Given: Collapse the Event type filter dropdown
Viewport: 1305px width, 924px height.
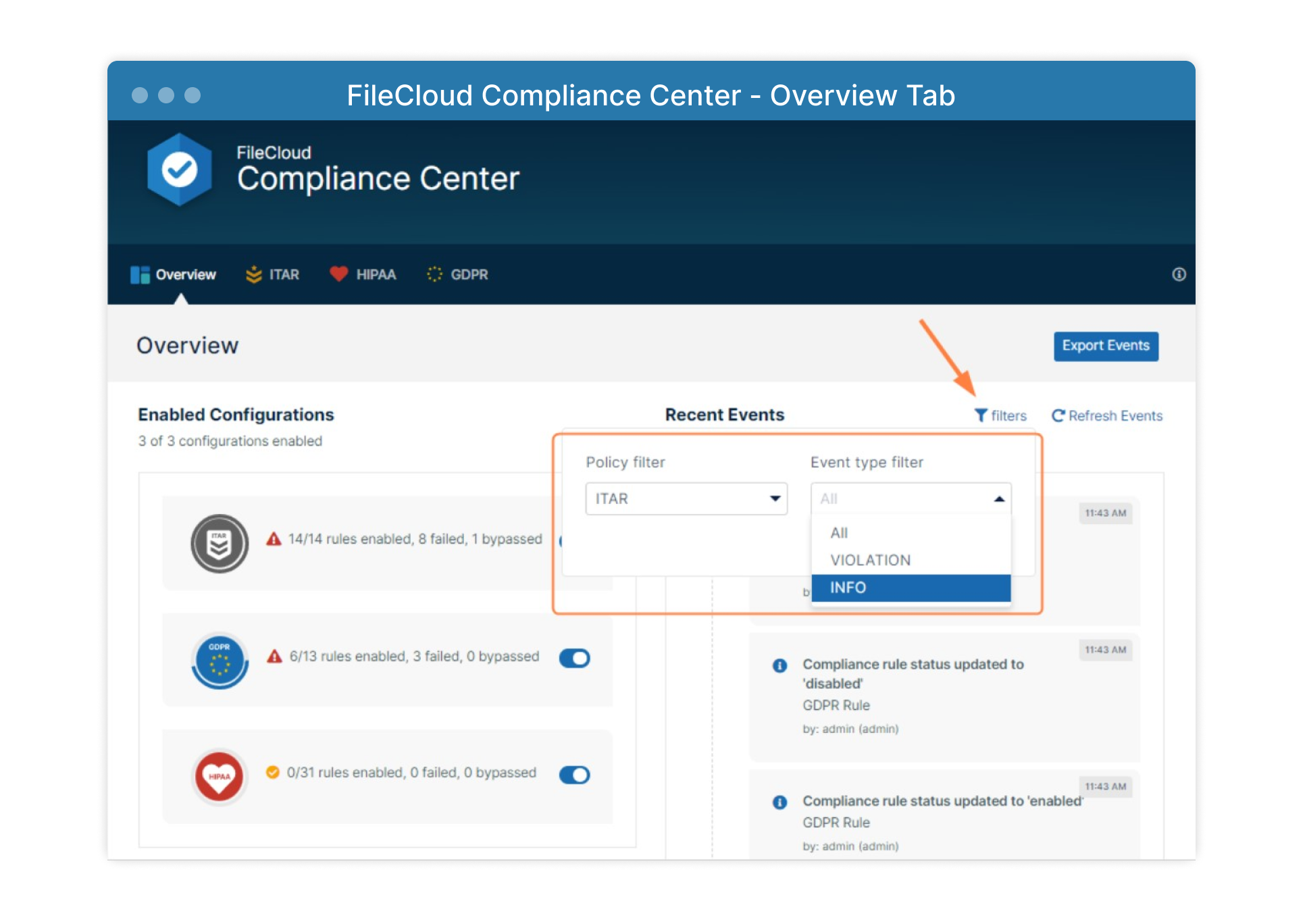Looking at the screenshot, I should tap(911, 499).
